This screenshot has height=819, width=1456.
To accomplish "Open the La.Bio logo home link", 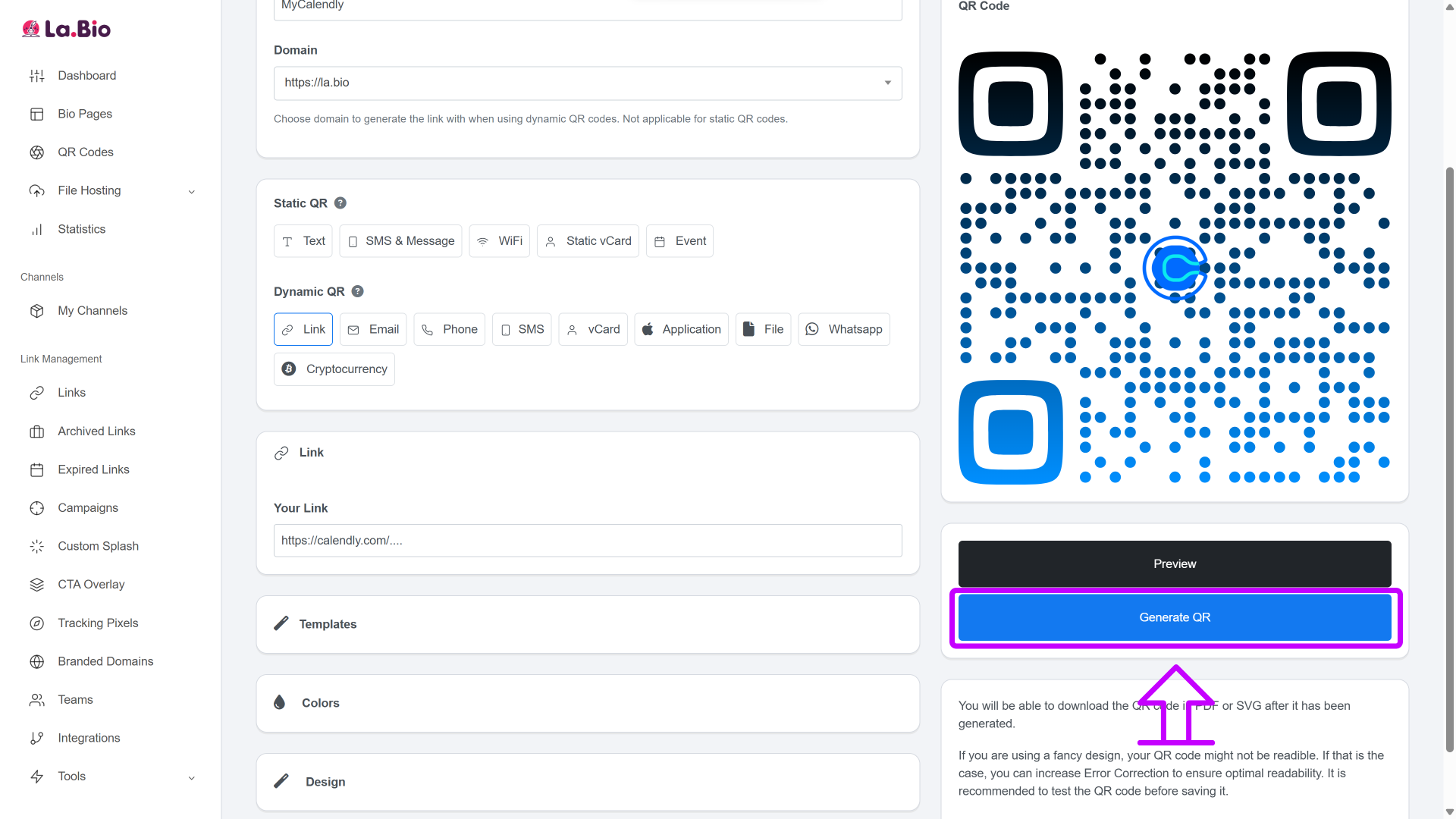I will click(x=67, y=29).
